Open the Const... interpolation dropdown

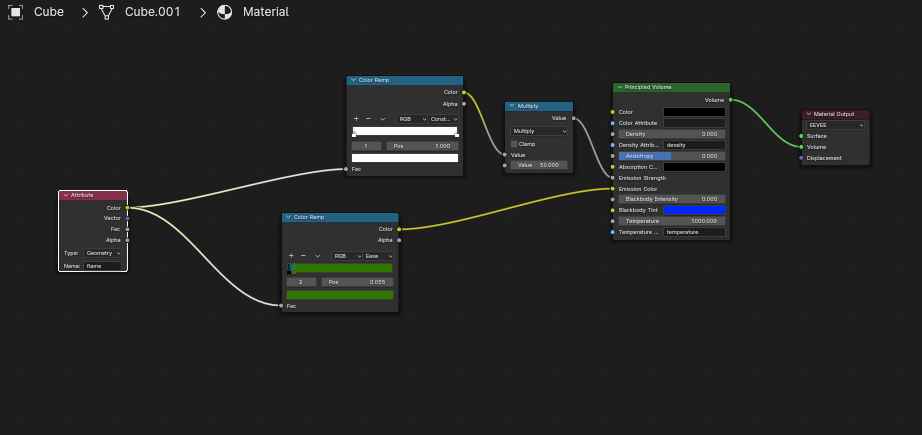click(x=443, y=119)
